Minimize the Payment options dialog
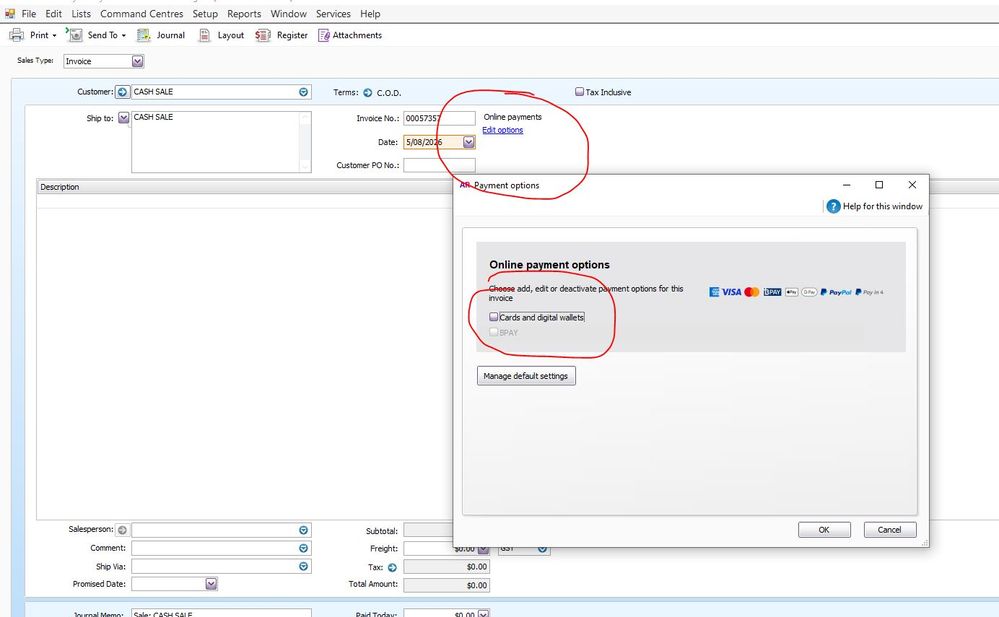 (x=847, y=185)
